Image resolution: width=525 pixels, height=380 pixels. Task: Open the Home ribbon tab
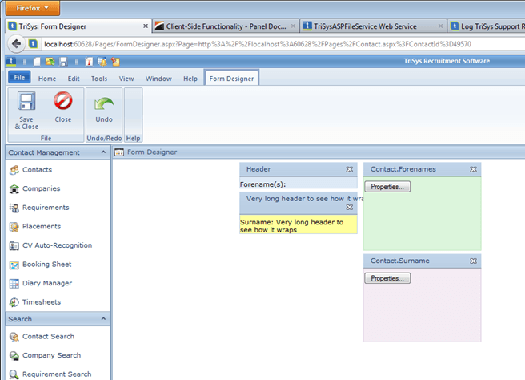click(x=47, y=78)
